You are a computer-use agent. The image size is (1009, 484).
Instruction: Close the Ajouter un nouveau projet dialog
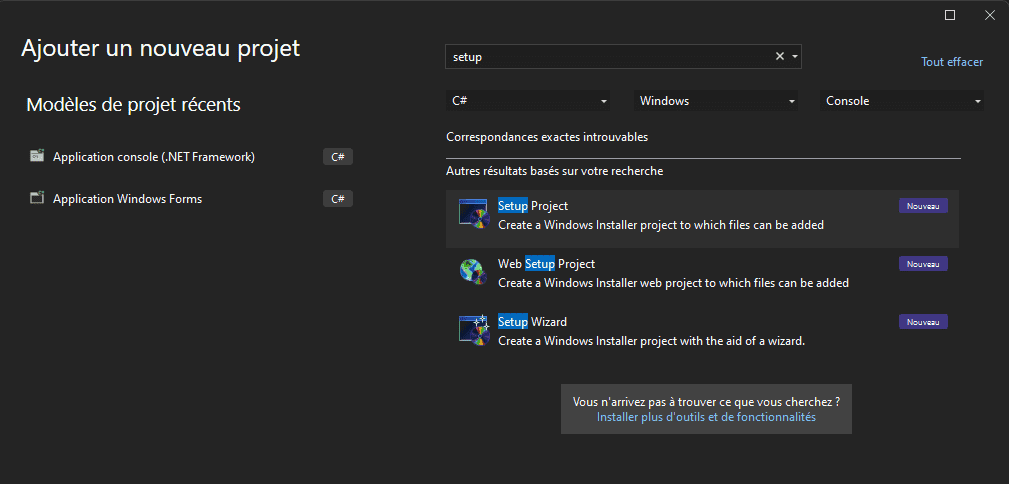(990, 15)
